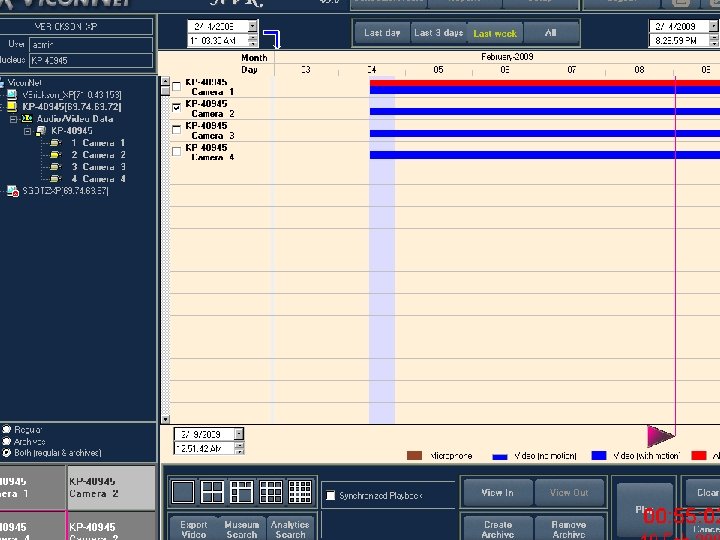720x540 pixels.
Task: Select the Archives radio option
Action: point(6,441)
